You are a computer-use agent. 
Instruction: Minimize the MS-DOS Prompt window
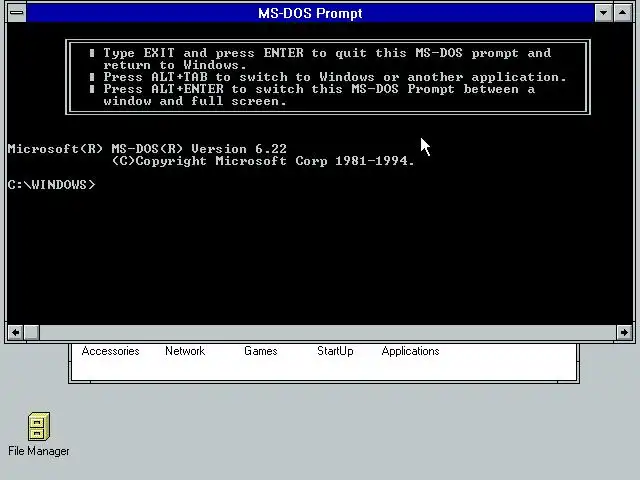click(603, 13)
